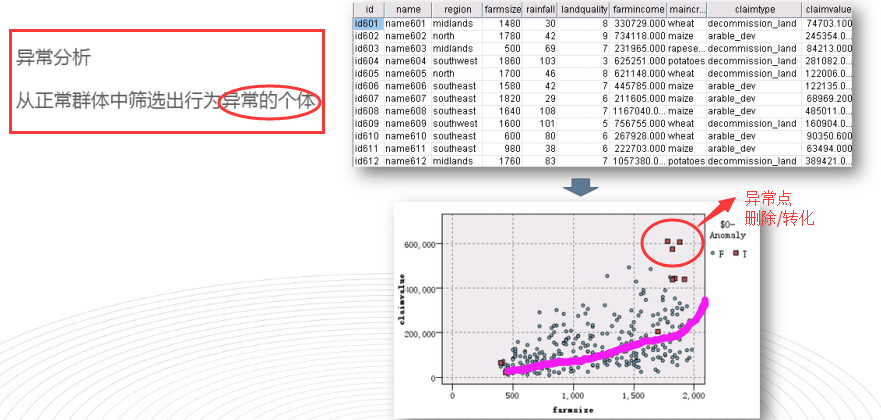Select the name column header
This screenshot has height=420, width=881.
(x=408, y=10)
